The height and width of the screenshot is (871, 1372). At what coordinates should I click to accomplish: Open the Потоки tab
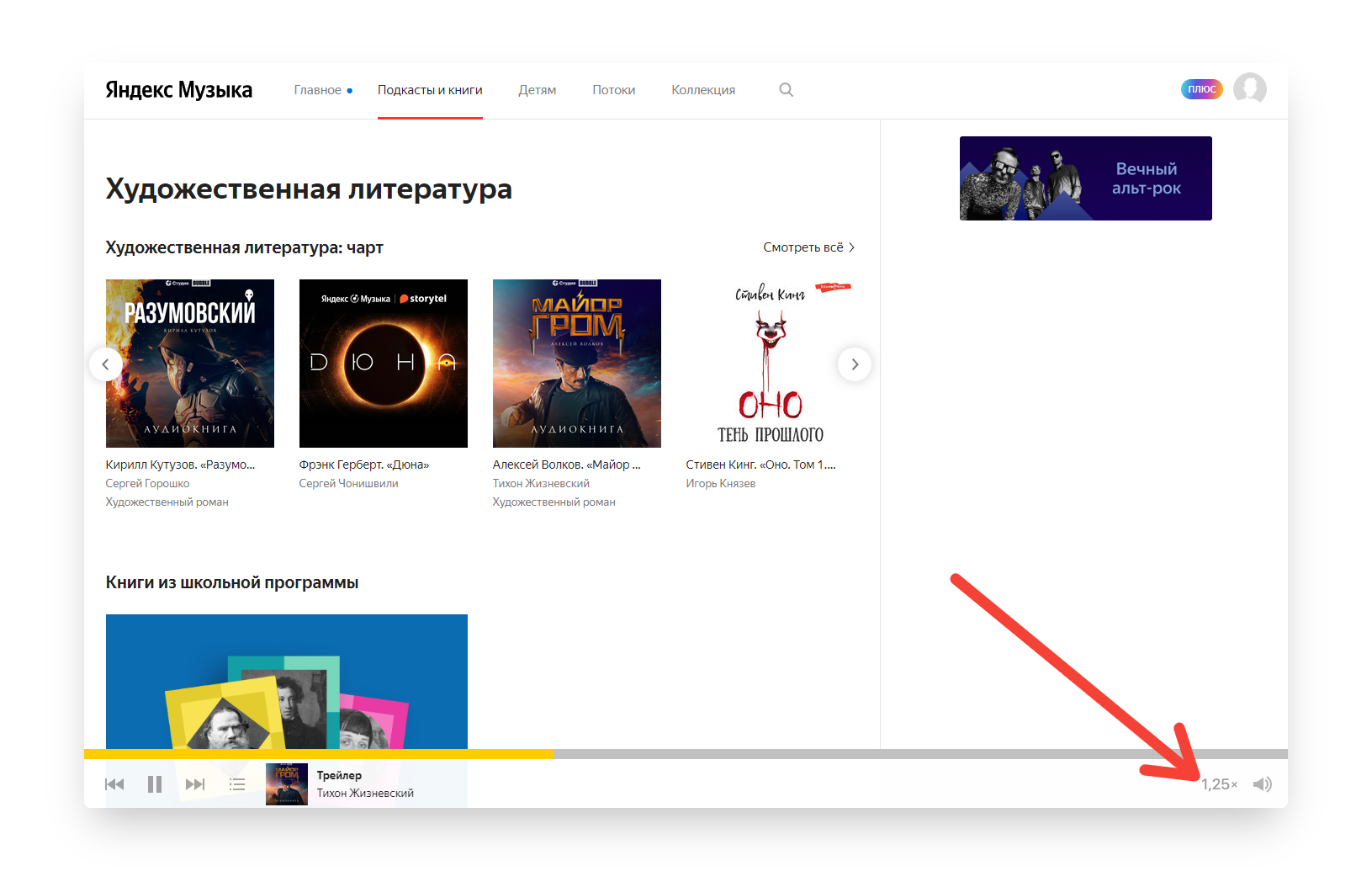pos(614,90)
